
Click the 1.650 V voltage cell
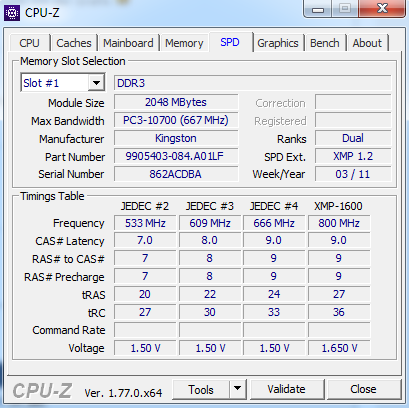339,348
